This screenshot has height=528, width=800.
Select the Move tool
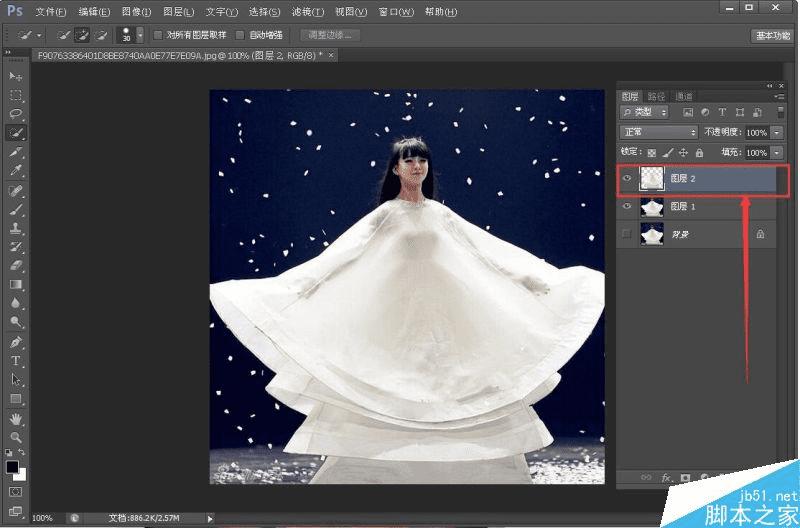click(16, 77)
